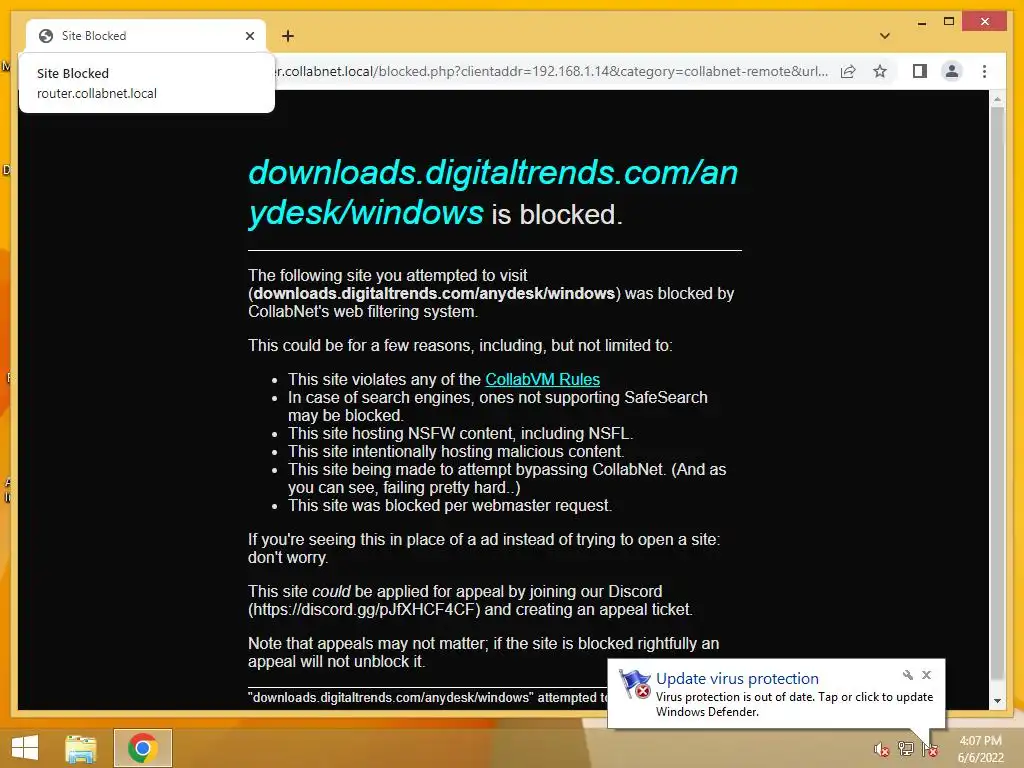Open the network tray icon

click(x=906, y=749)
